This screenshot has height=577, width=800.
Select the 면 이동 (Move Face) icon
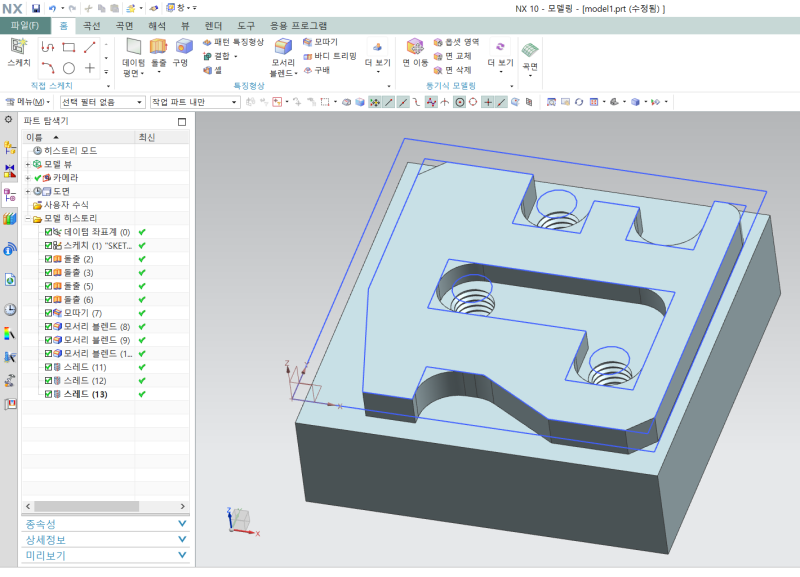(x=414, y=47)
